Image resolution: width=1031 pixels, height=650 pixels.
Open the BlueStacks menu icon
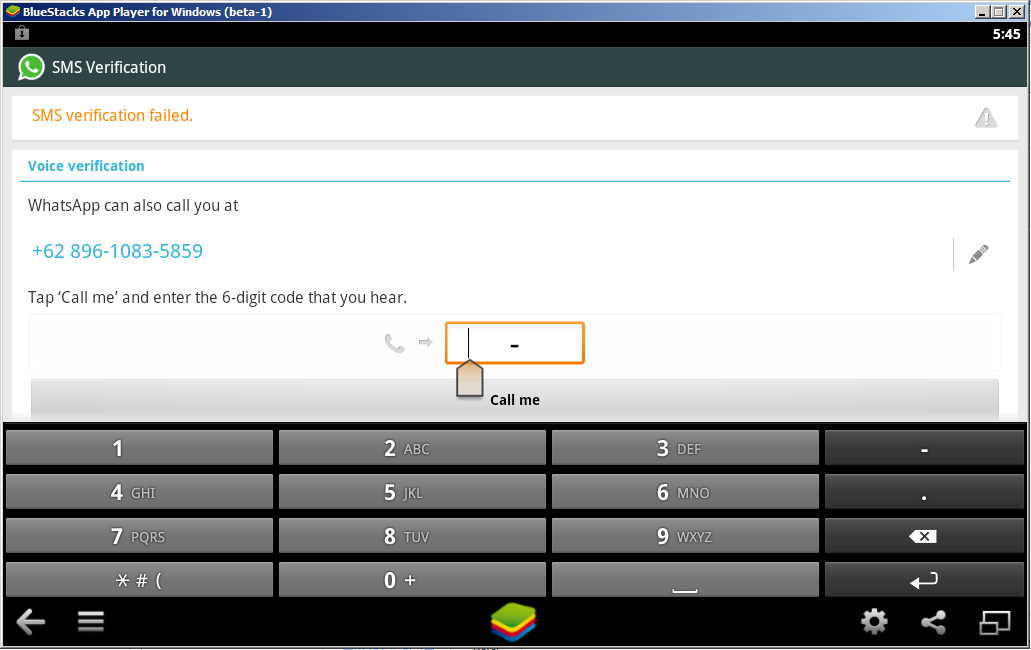(91, 621)
